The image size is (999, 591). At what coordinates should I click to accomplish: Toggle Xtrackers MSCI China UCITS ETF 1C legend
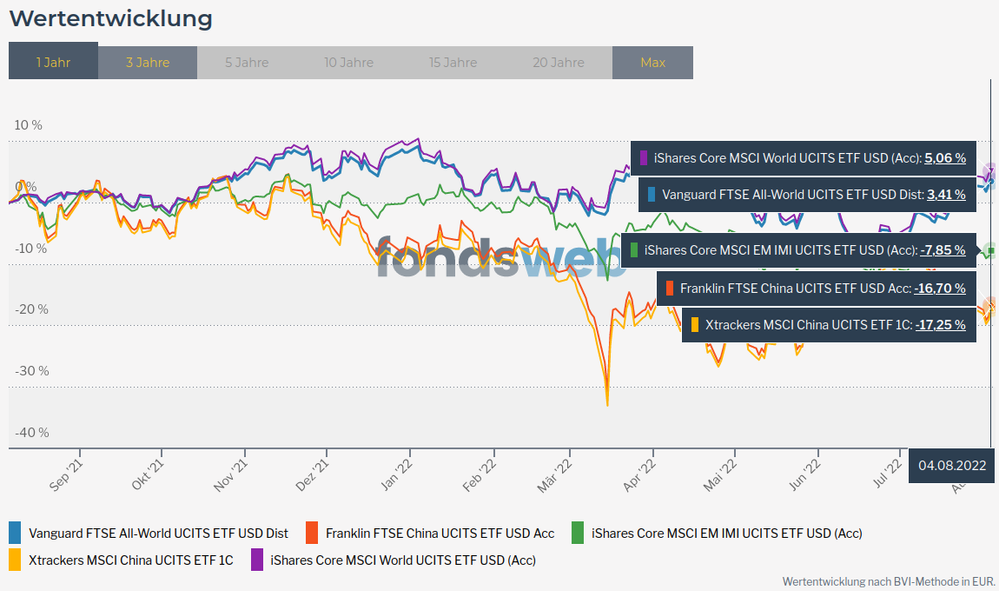[131, 560]
